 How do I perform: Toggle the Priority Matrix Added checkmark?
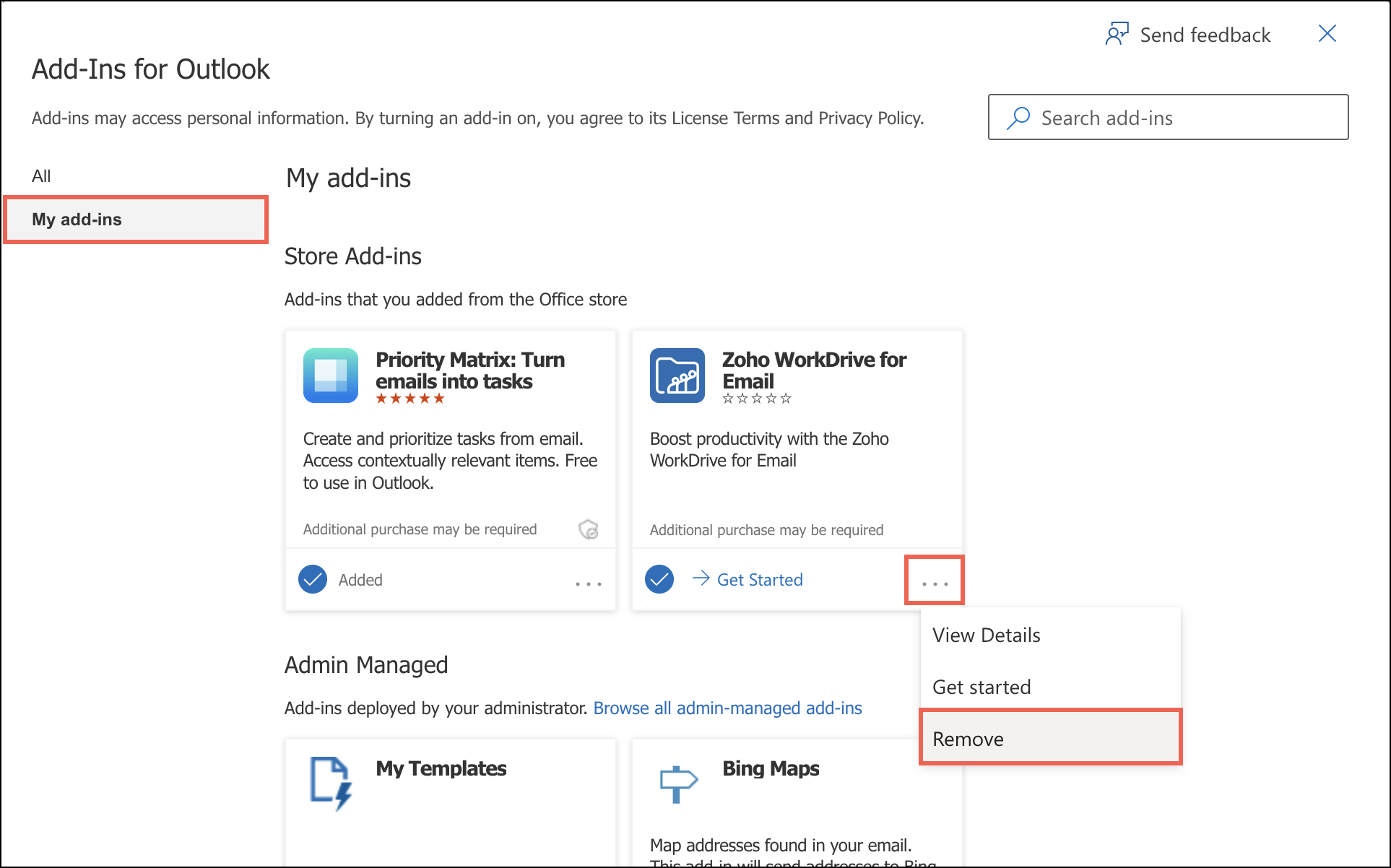pos(313,579)
